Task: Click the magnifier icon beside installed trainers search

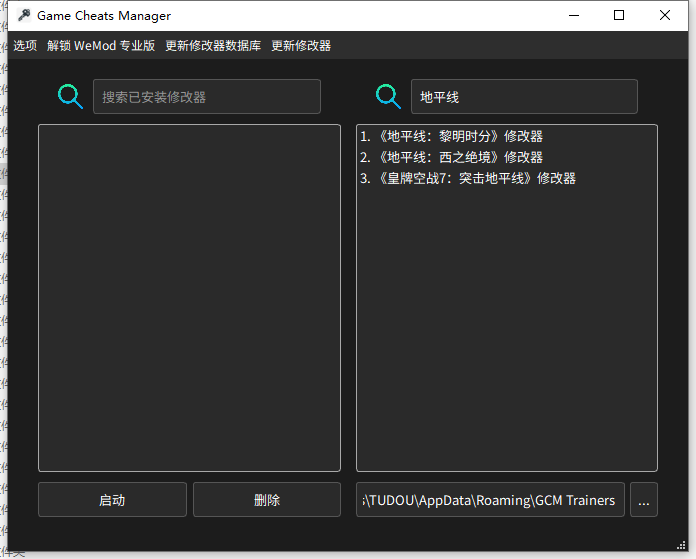Action: [x=70, y=97]
